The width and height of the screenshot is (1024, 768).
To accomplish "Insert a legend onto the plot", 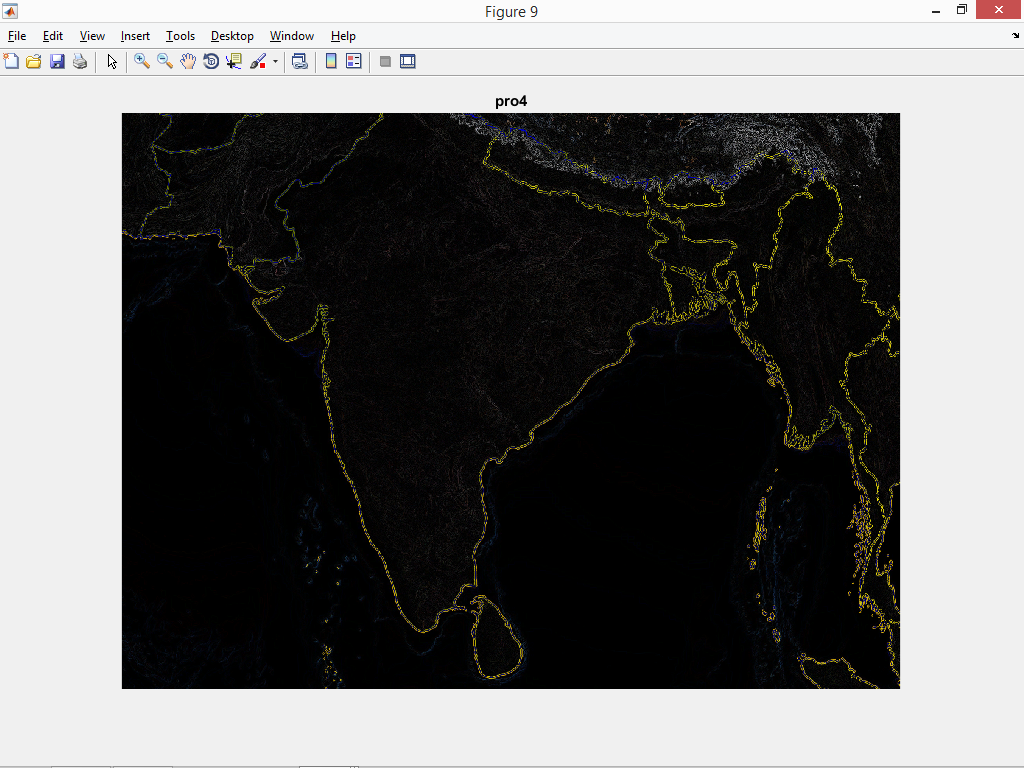I will click(x=353, y=61).
